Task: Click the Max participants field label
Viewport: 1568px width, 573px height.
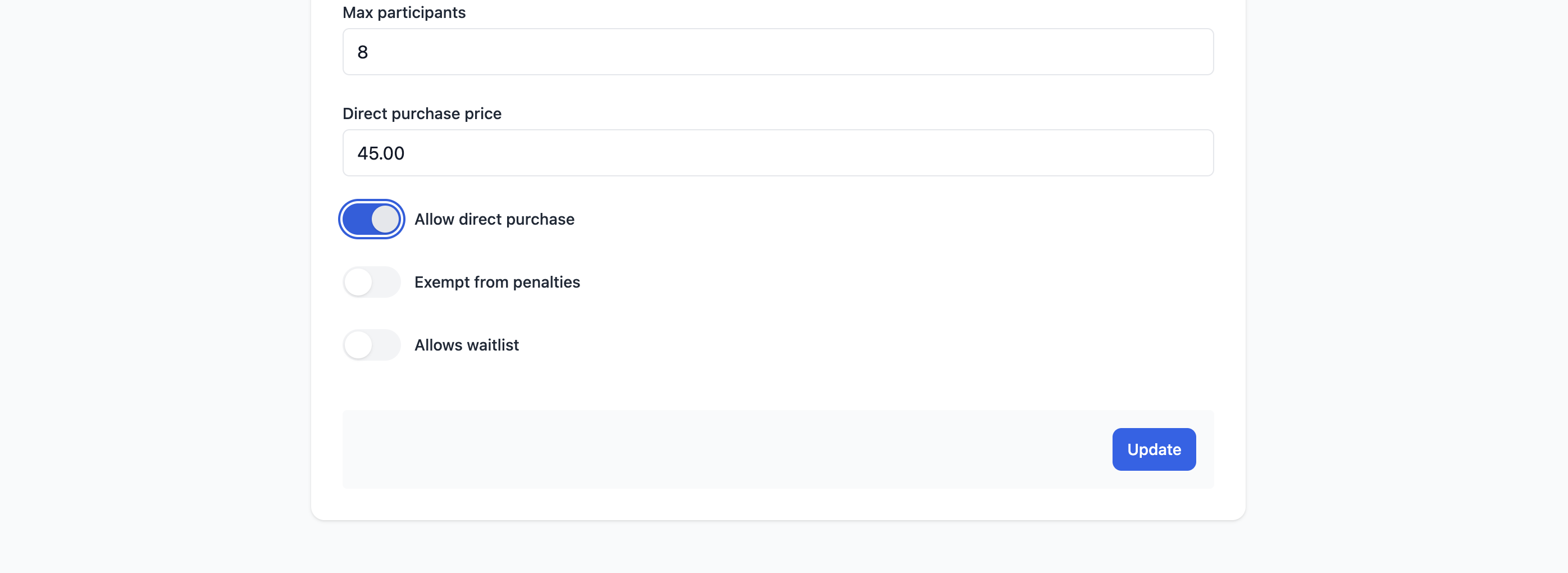Action: click(404, 12)
